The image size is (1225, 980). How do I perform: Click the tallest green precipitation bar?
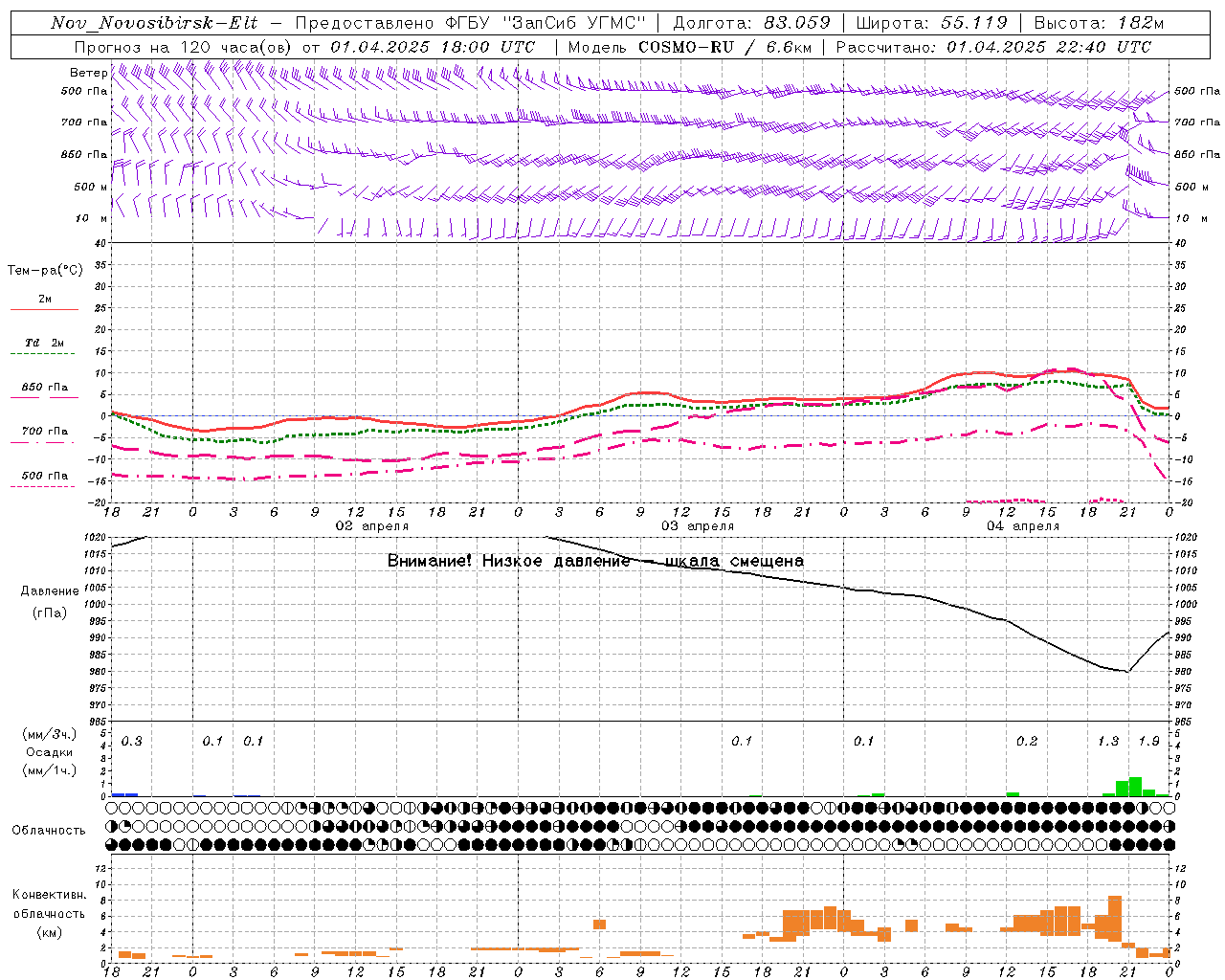[1136, 787]
